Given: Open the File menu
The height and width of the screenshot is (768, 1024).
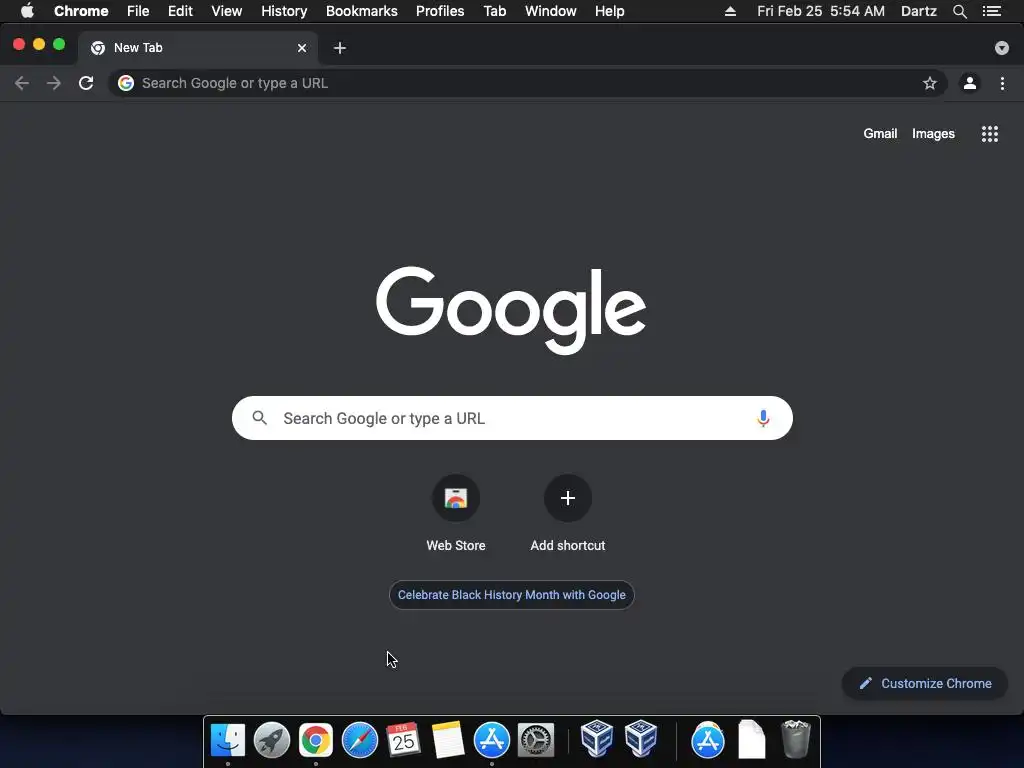Looking at the screenshot, I should 138,11.
